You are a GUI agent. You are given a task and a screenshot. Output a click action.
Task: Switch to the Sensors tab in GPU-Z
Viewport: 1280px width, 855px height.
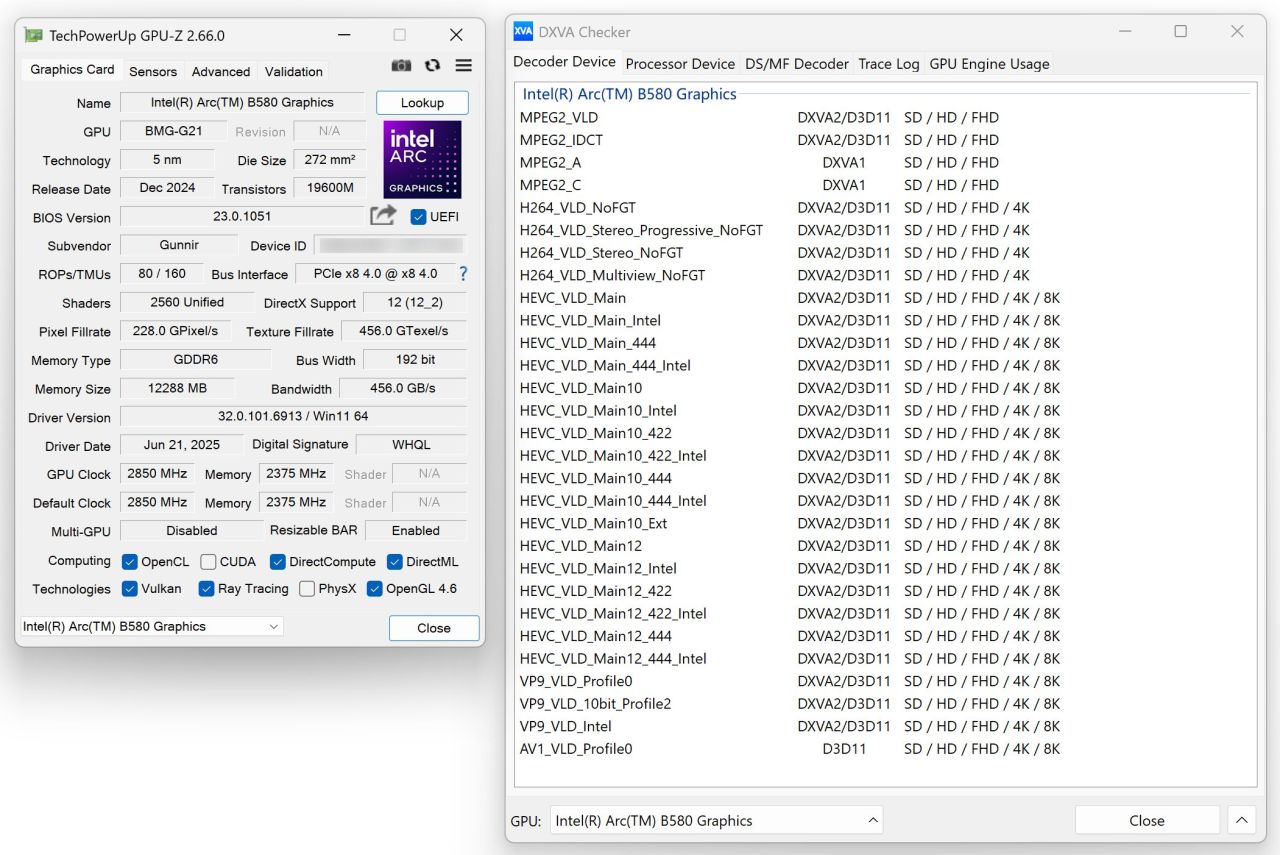(x=153, y=72)
